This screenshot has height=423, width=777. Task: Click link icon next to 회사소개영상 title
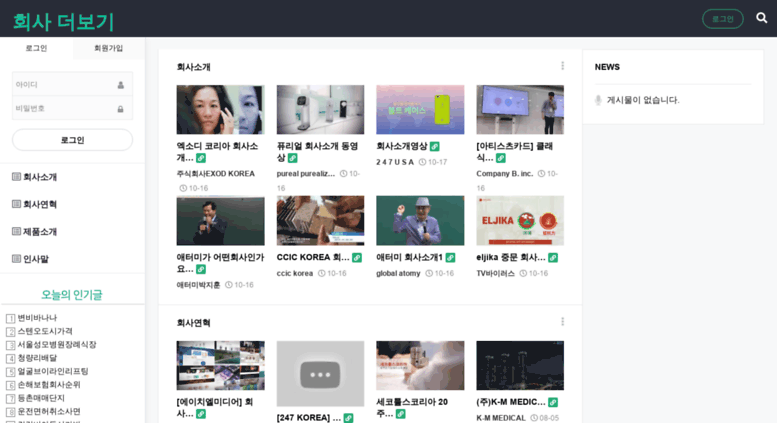click(435, 146)
